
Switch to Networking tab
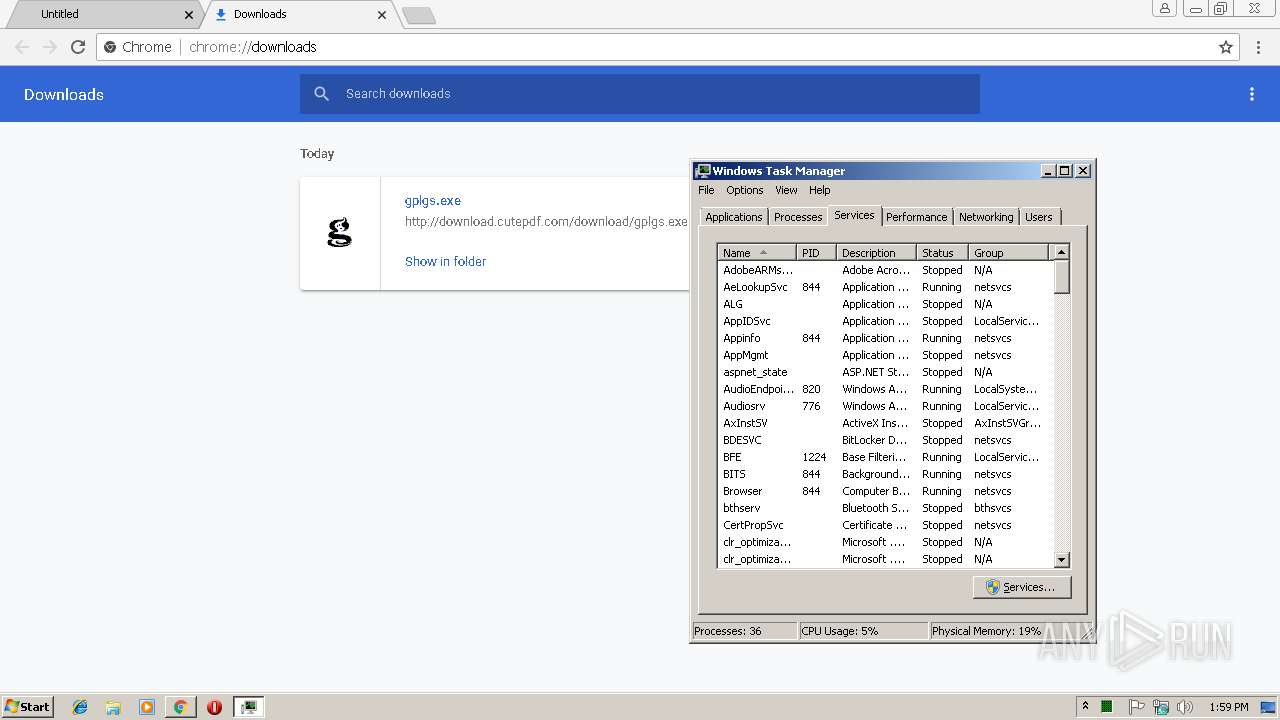tap(985, 217)
